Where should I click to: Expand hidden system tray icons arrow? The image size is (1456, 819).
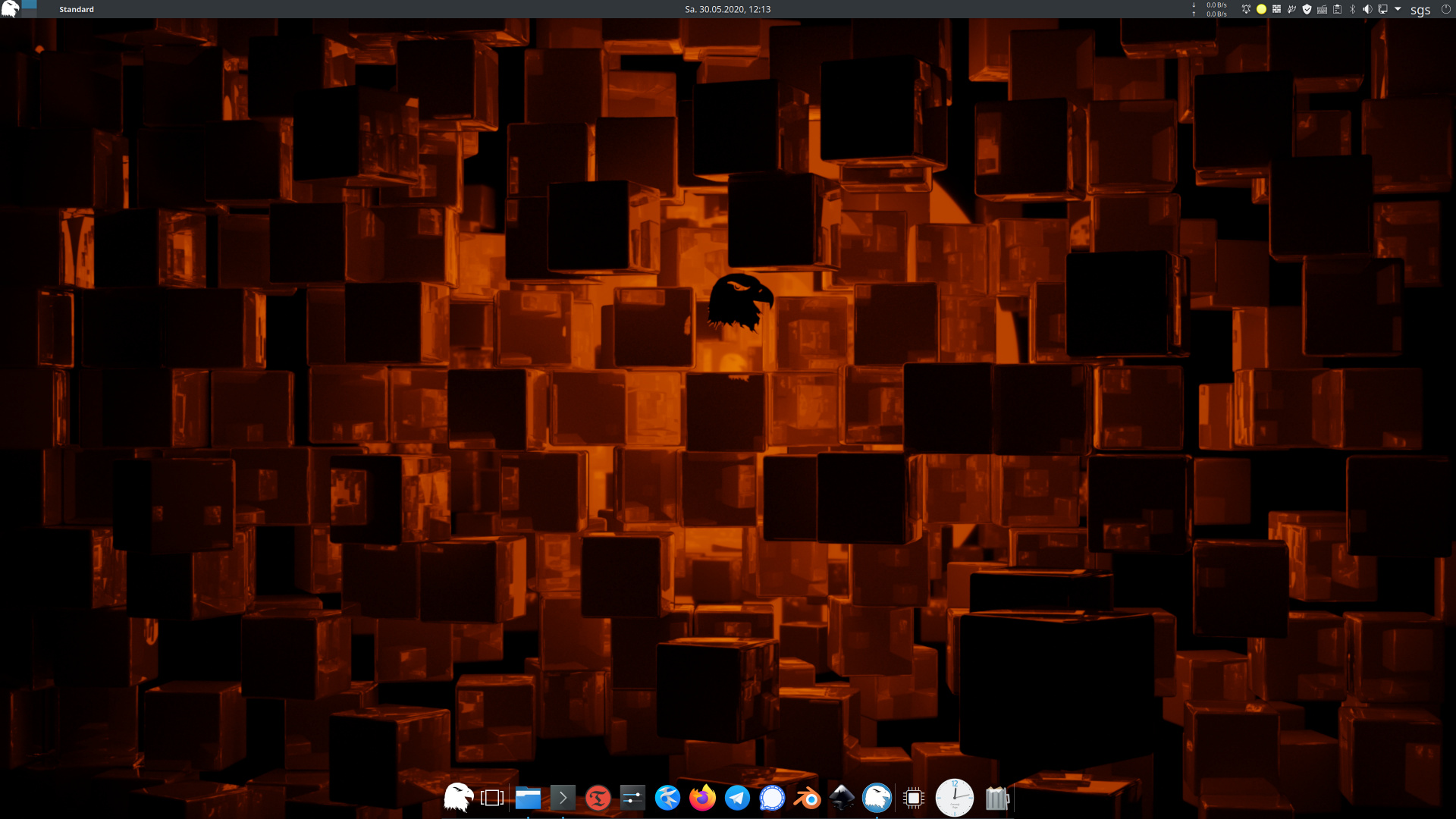click(1398, 9)
